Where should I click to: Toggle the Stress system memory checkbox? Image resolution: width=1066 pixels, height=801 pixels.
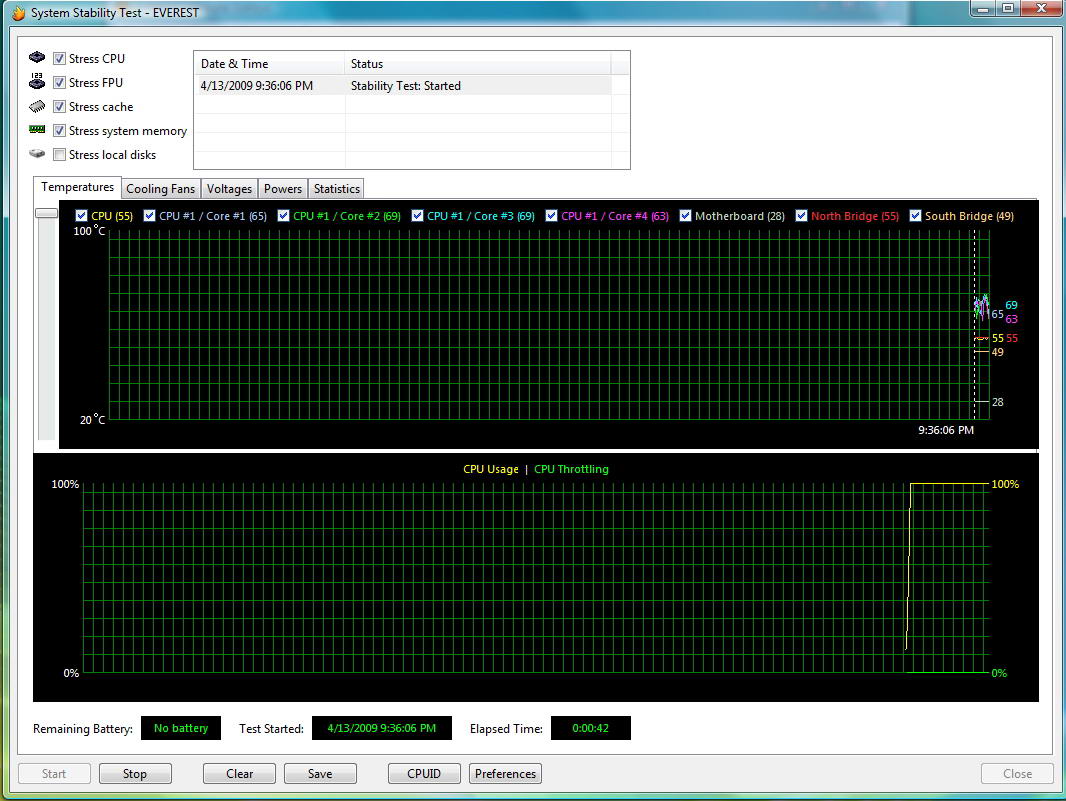(59, 131)
